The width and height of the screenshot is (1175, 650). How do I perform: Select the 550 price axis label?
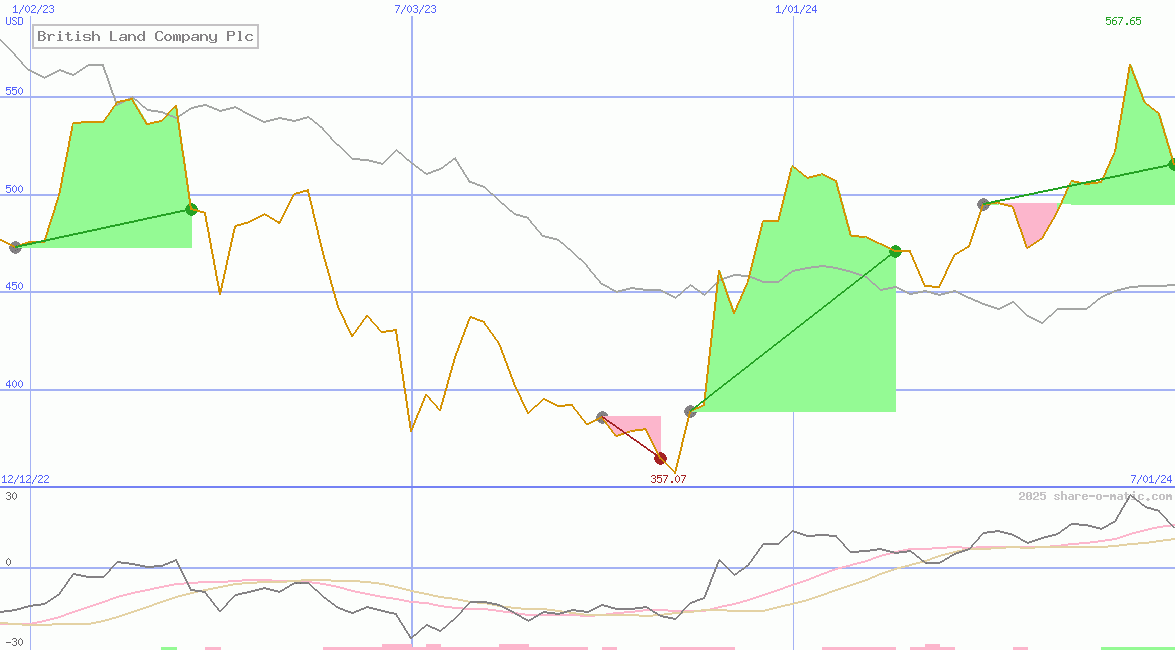(14, 91)
